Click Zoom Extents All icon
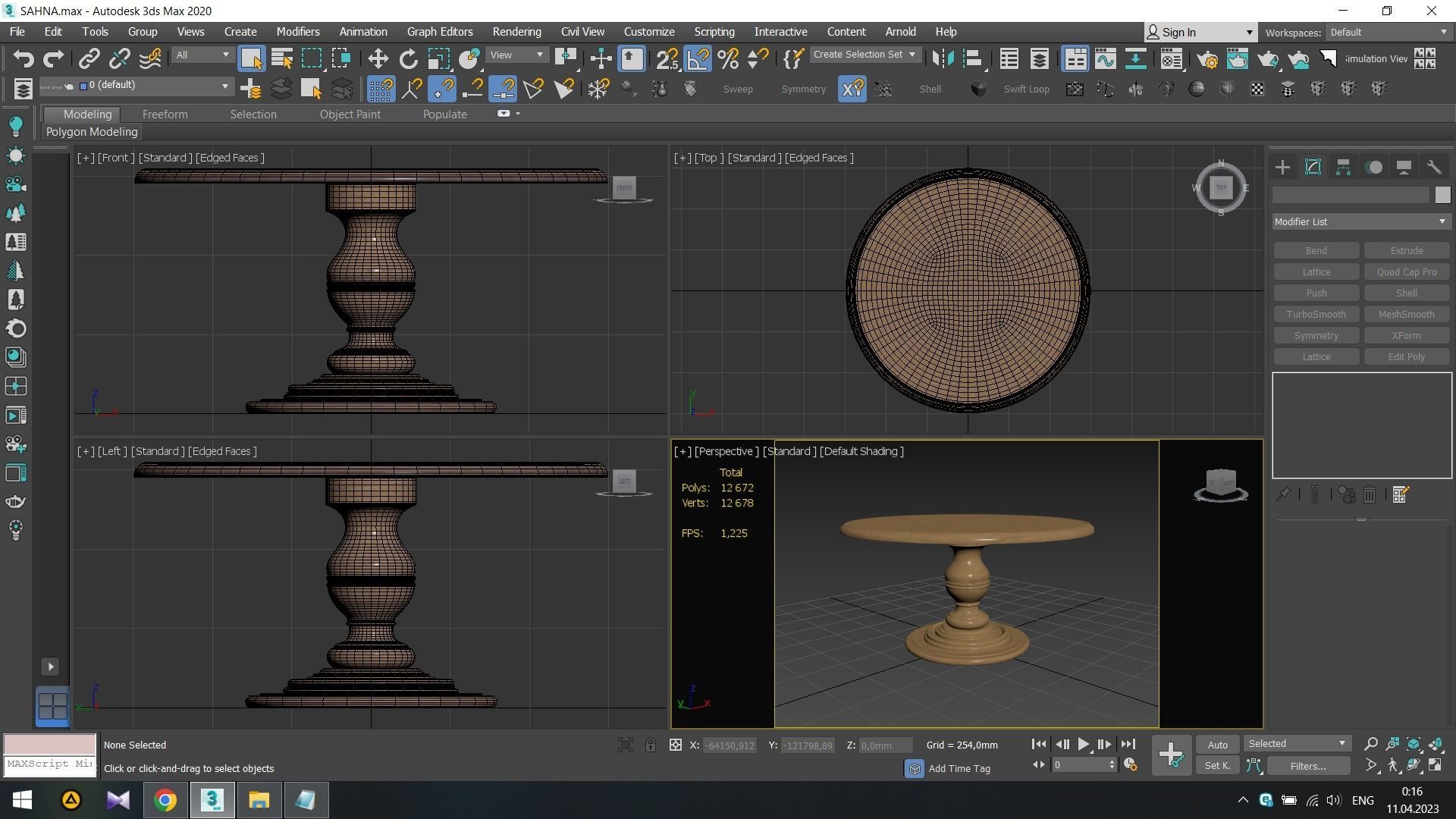The width and height of the screenshot is (1456, 819). click(1436, 744)
